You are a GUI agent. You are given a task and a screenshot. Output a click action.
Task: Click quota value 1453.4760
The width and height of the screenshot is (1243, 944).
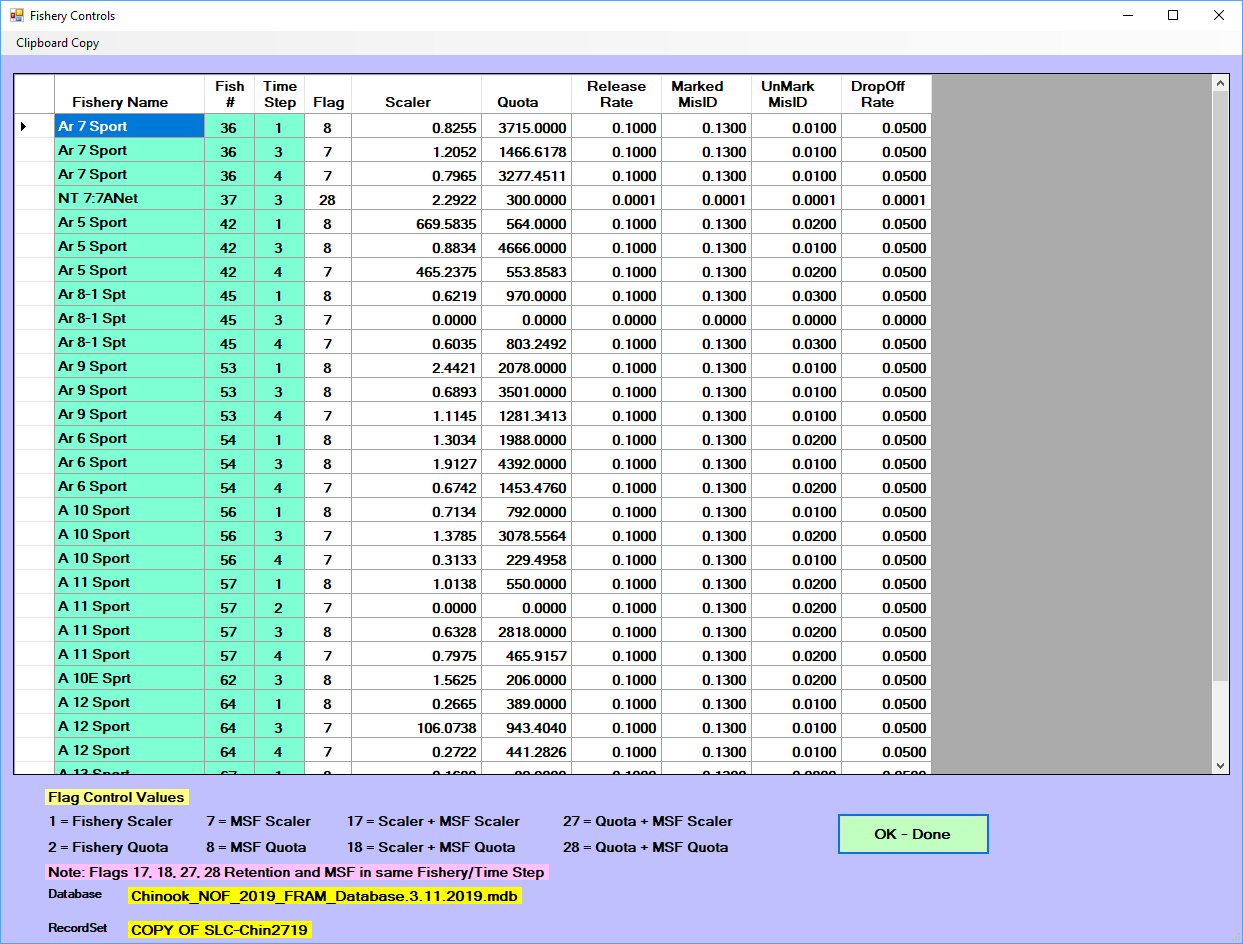click(x=526, y=488)
